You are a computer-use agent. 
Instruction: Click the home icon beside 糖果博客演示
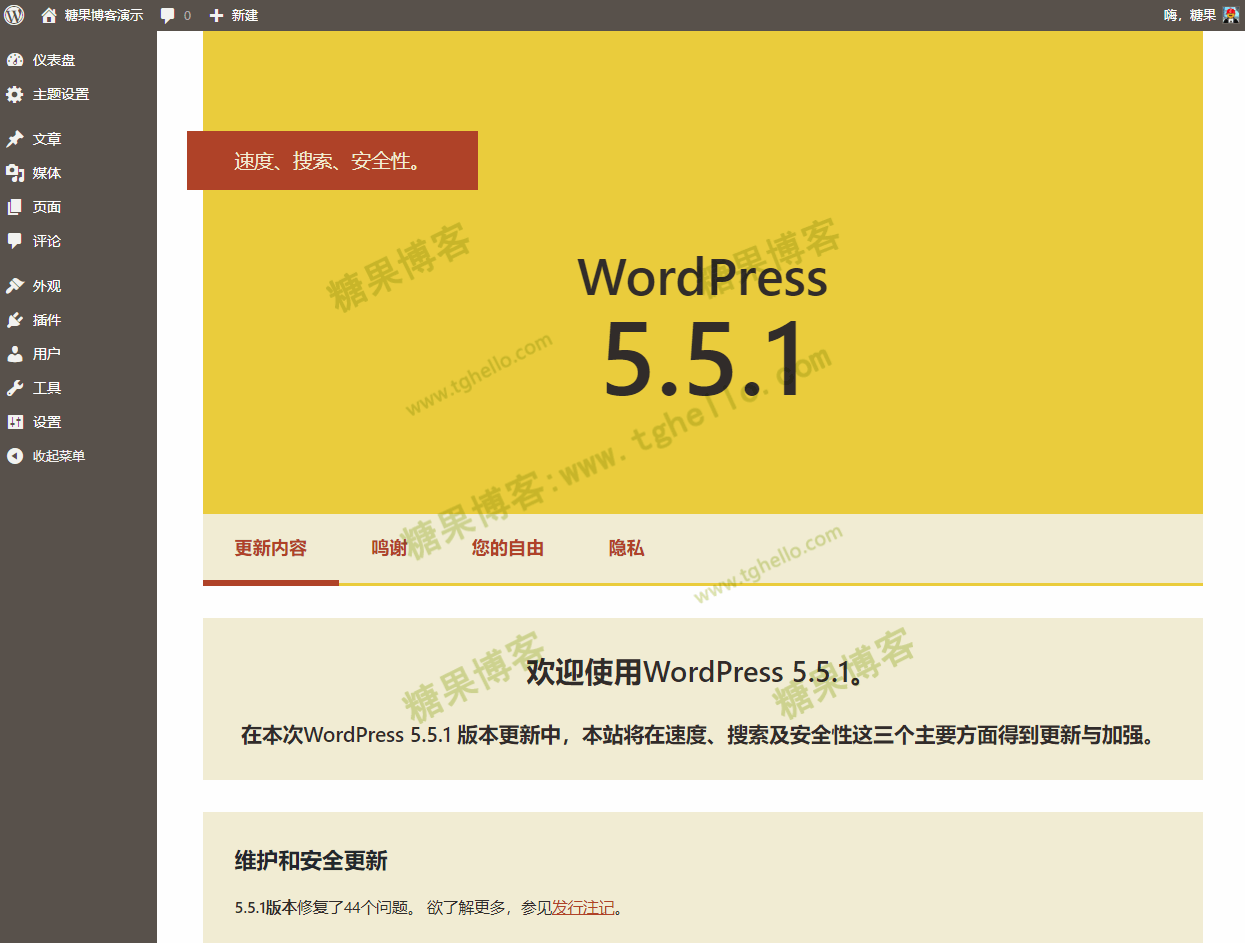[49, 15]
